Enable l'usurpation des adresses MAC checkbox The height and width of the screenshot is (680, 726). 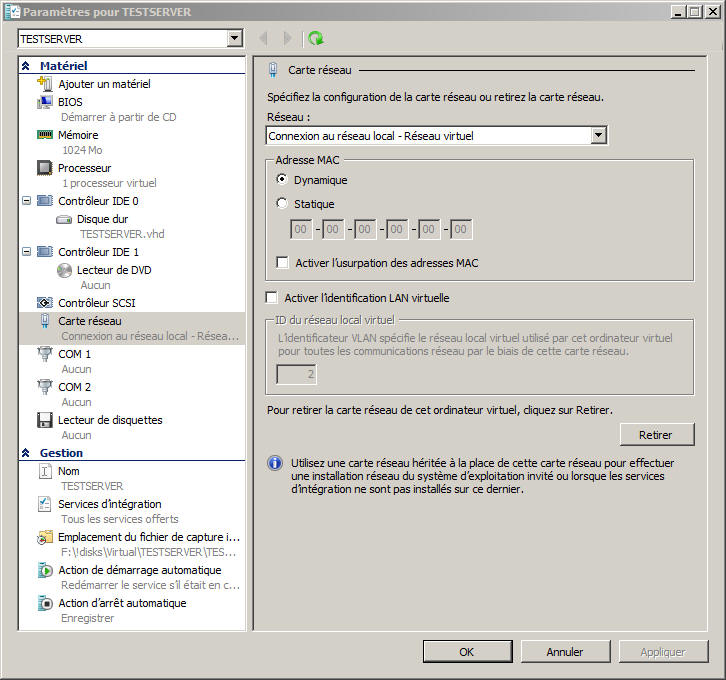pyautogui.click(x=283, y=263)
